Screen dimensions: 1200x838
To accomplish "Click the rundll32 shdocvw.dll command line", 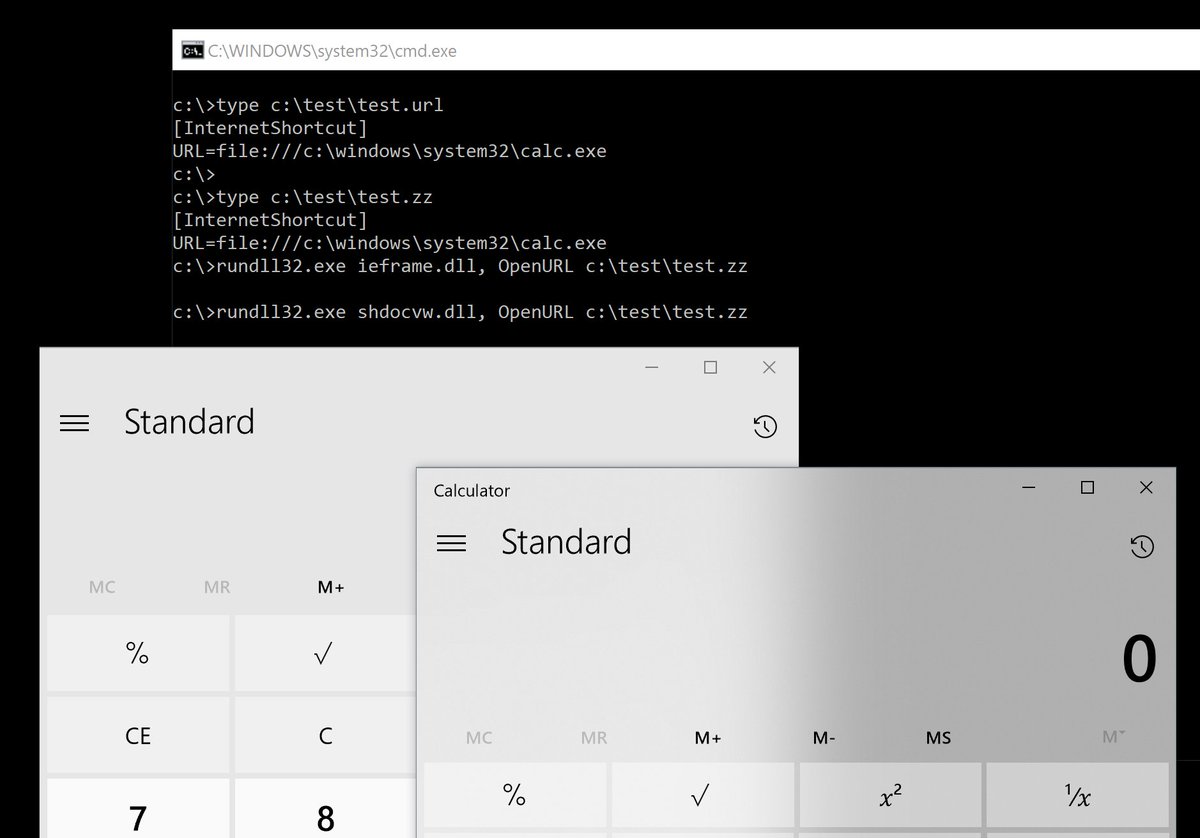I will pos(460,312).
